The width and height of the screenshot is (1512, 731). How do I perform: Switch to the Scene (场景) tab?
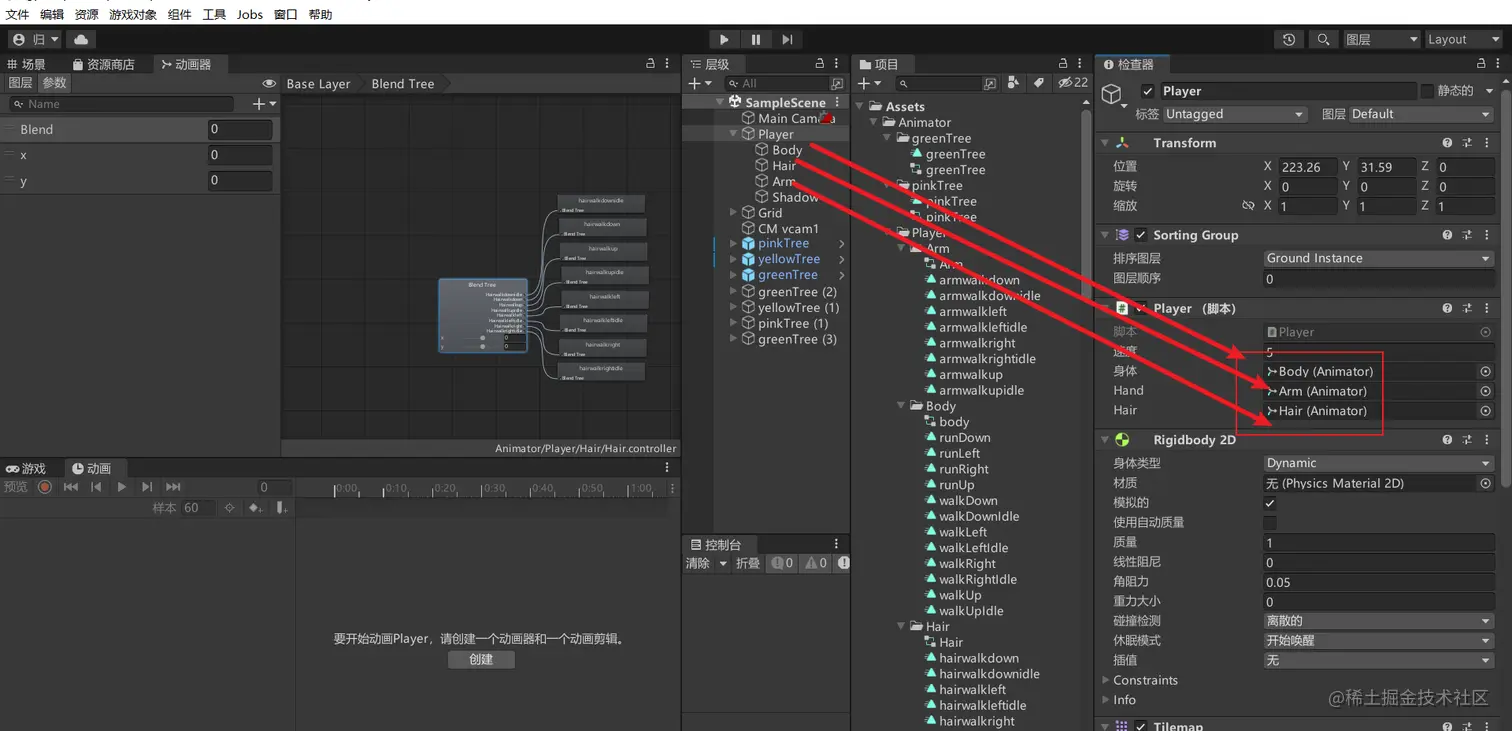pos(26,64)
